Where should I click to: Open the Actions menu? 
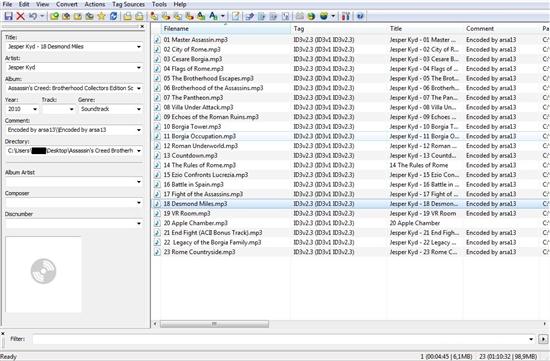click(95, 4)
